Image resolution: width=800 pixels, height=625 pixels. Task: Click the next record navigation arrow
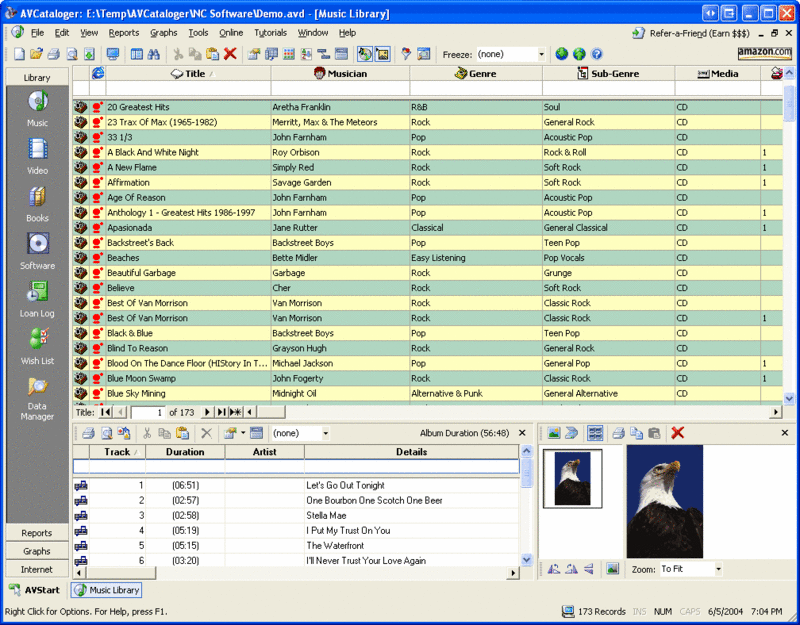pos(206,411)
